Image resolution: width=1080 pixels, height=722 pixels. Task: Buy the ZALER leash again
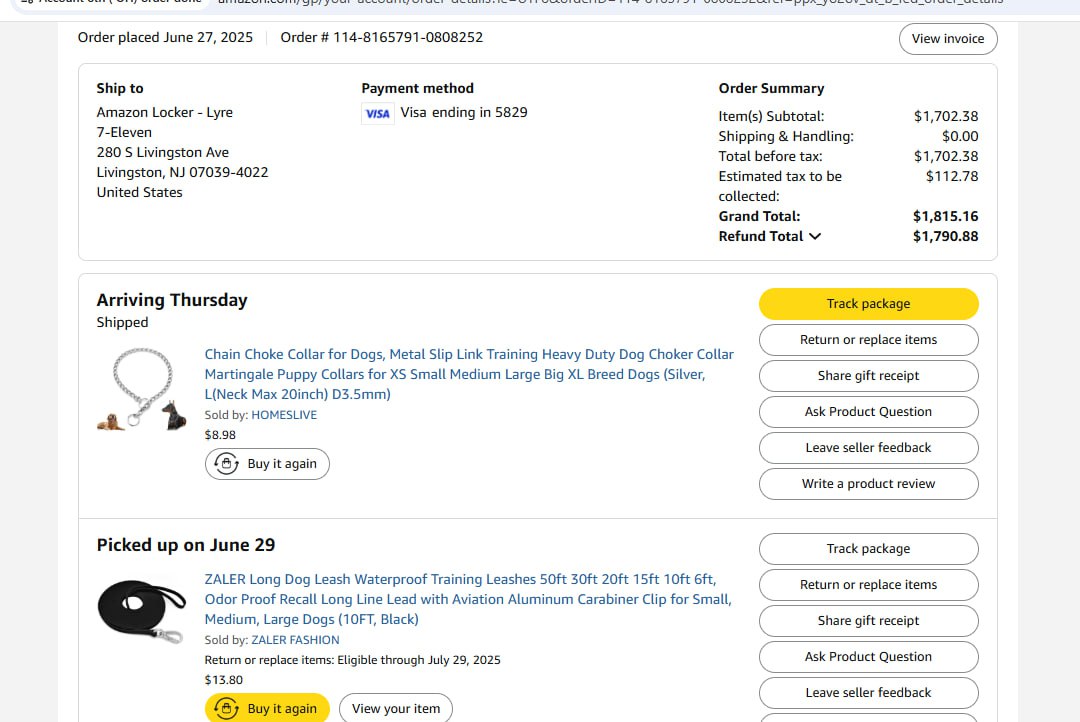267,708
